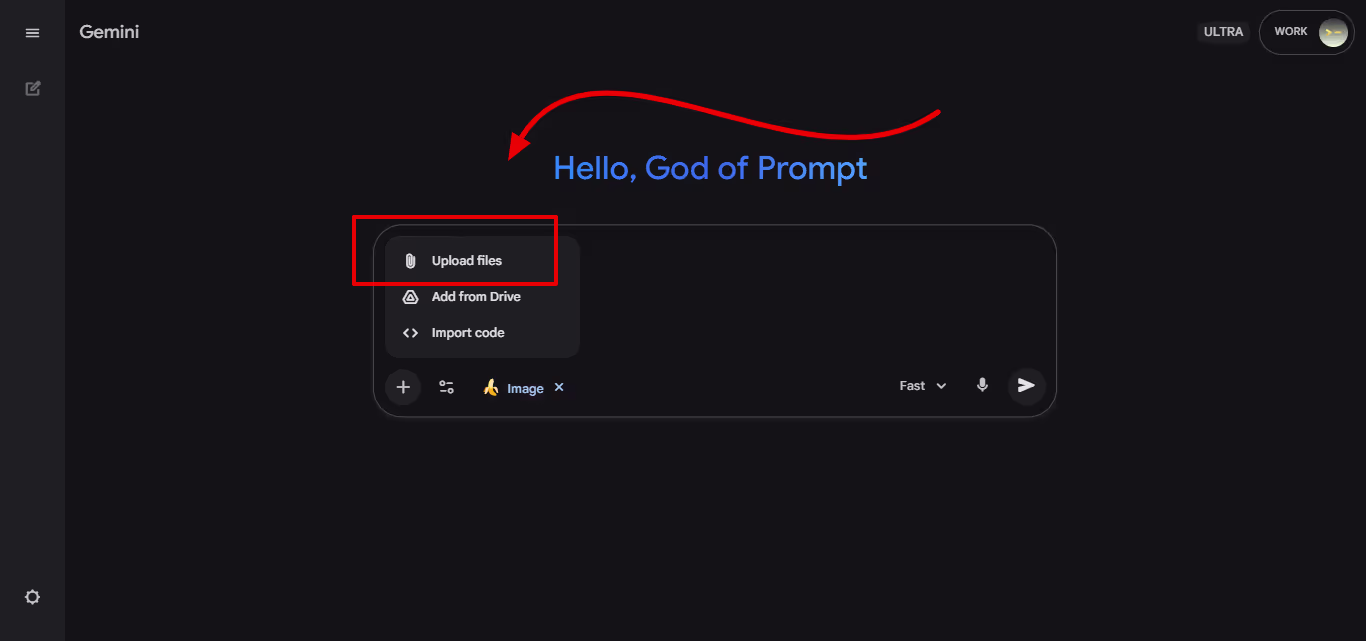Open the settings gear icon
This screenshot has width=1366, height=641.
pyautogui.click(x=33, y=597)
